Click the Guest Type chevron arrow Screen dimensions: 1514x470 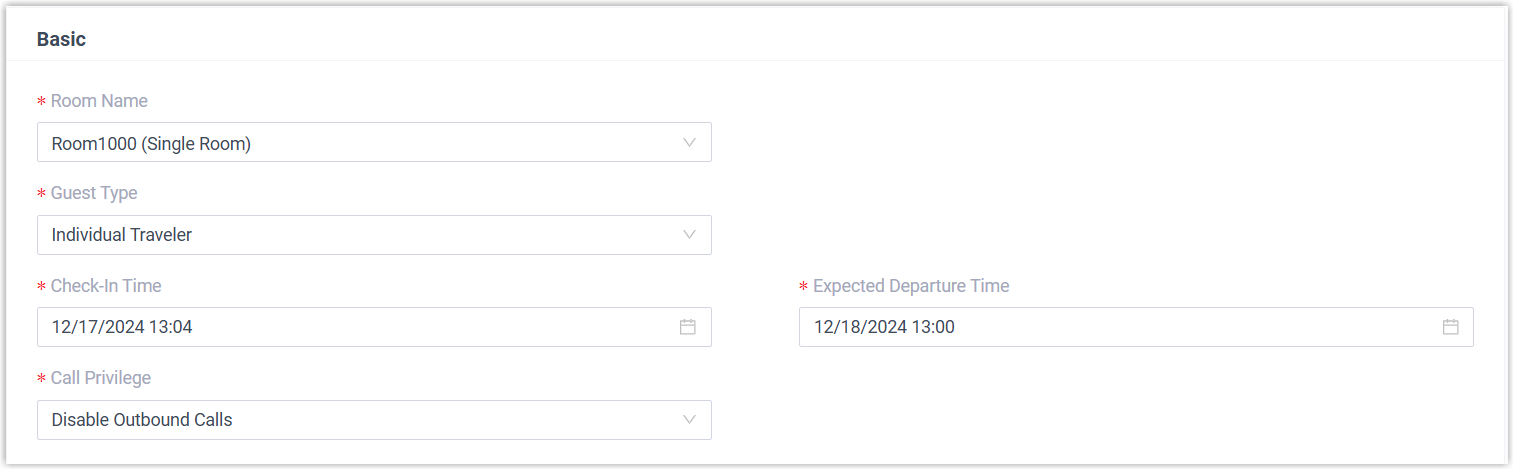[689, 235]
